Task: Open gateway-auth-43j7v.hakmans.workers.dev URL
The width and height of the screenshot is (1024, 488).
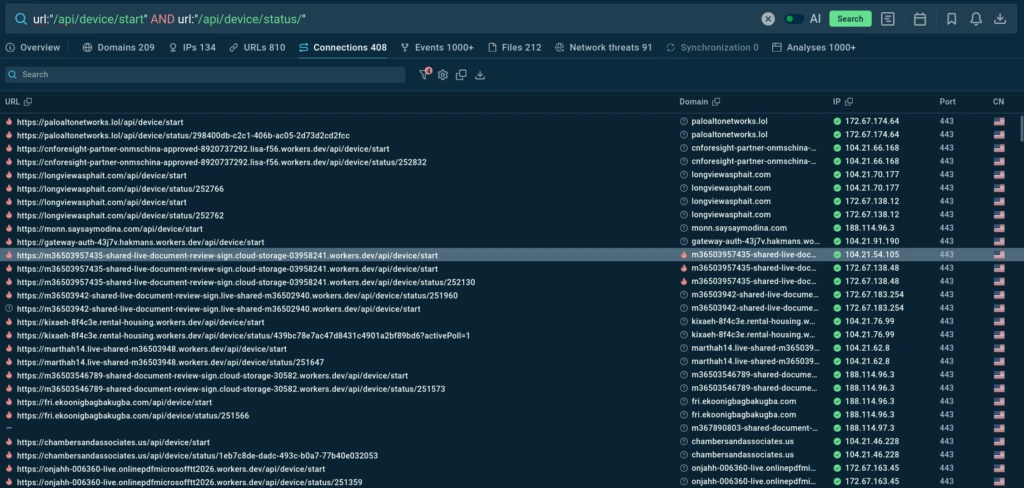Action: click(x=140, y=242)
